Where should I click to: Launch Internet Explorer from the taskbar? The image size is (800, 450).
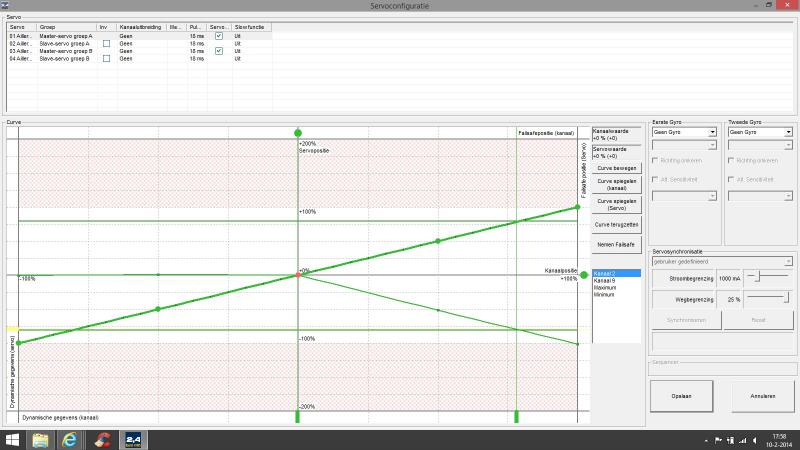pyautogui.click(x=69, y=440)
